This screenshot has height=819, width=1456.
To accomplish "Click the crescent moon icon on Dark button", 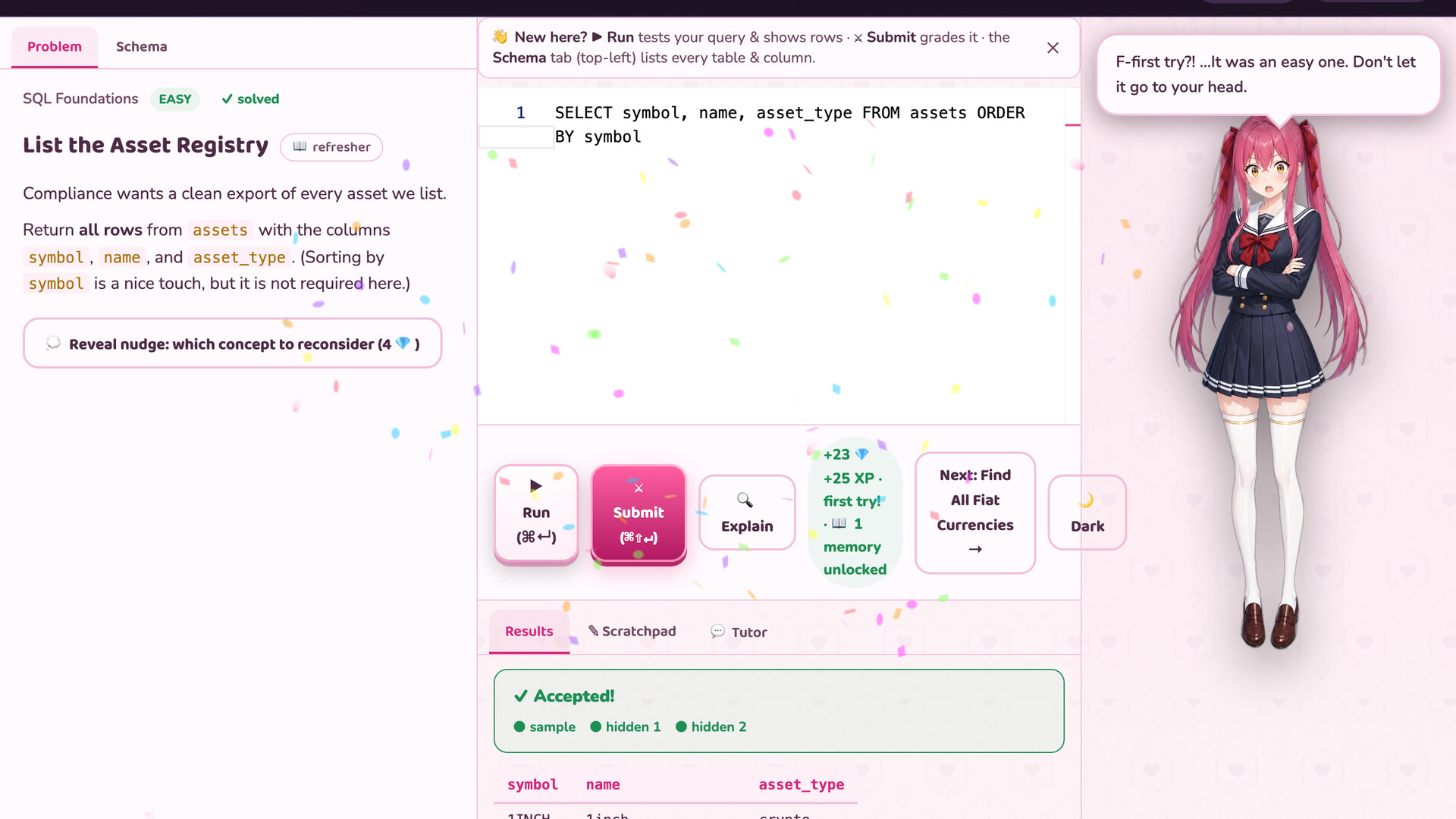I will (x=1086, y=500).
